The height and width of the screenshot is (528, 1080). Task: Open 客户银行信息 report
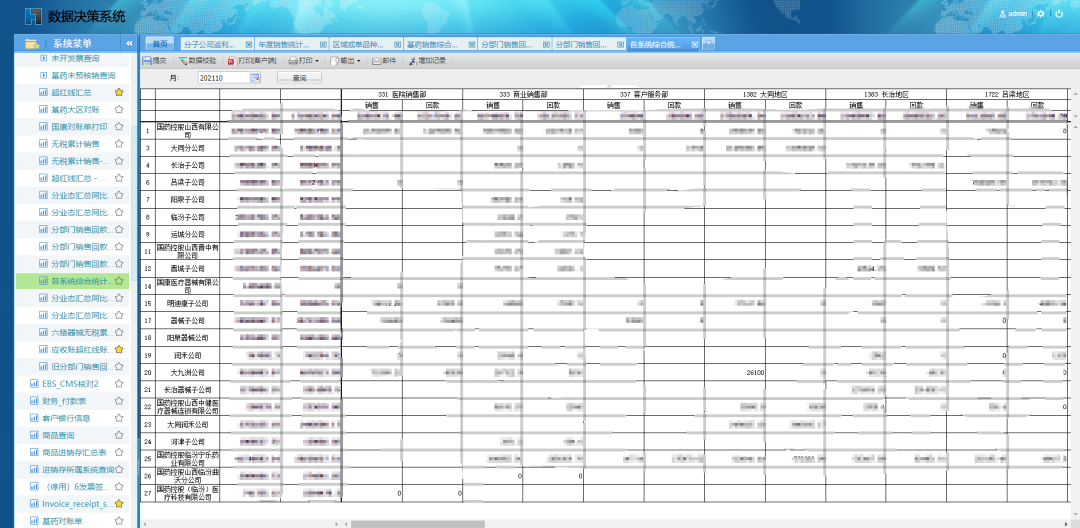(x=66, y=418)
